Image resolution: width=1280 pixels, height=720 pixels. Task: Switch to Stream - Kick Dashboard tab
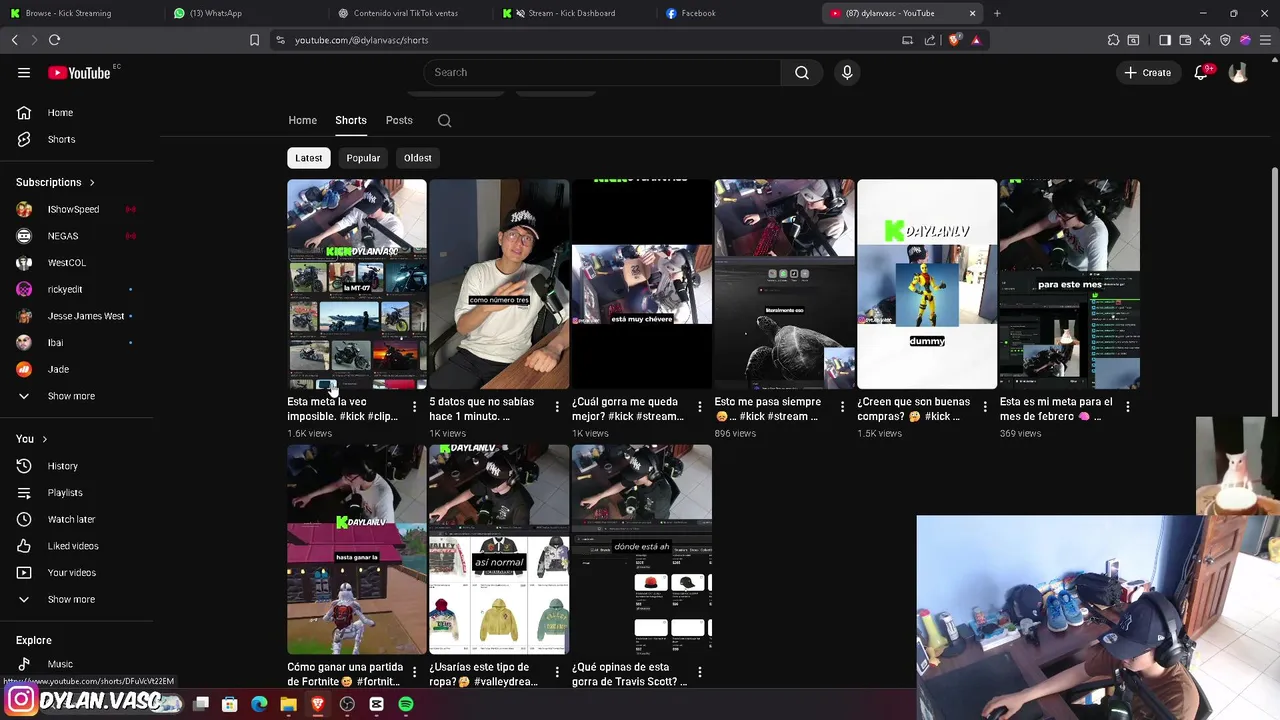[x=576, y=13]
